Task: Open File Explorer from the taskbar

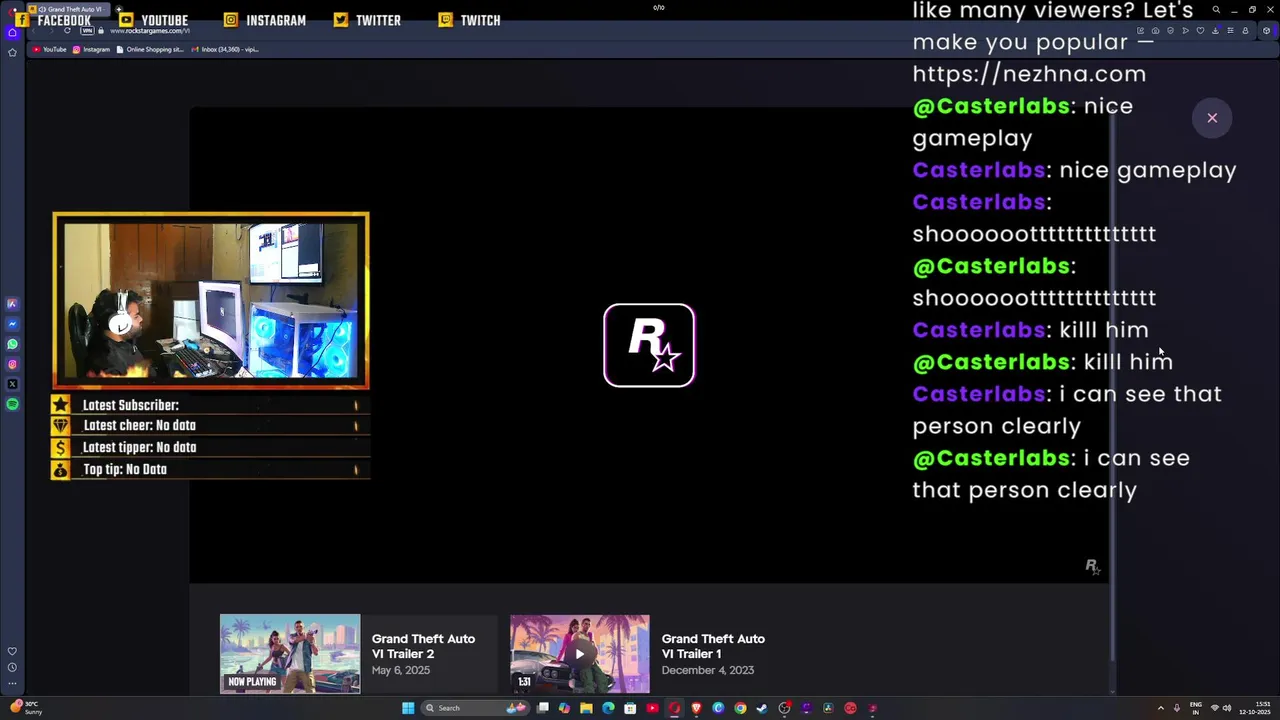Action: coord(586,708)
